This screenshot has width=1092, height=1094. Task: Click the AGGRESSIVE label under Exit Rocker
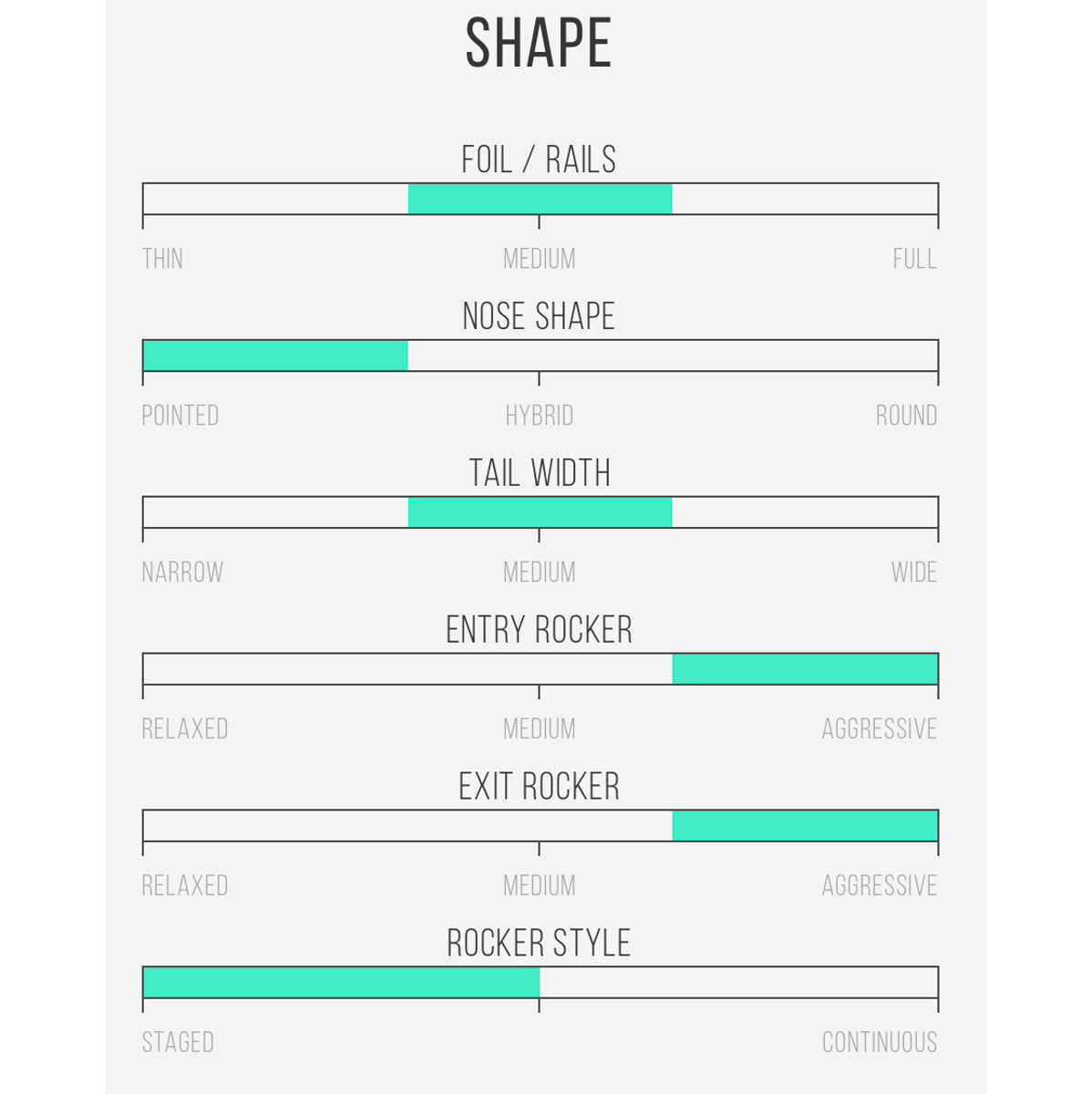(879, 886)
